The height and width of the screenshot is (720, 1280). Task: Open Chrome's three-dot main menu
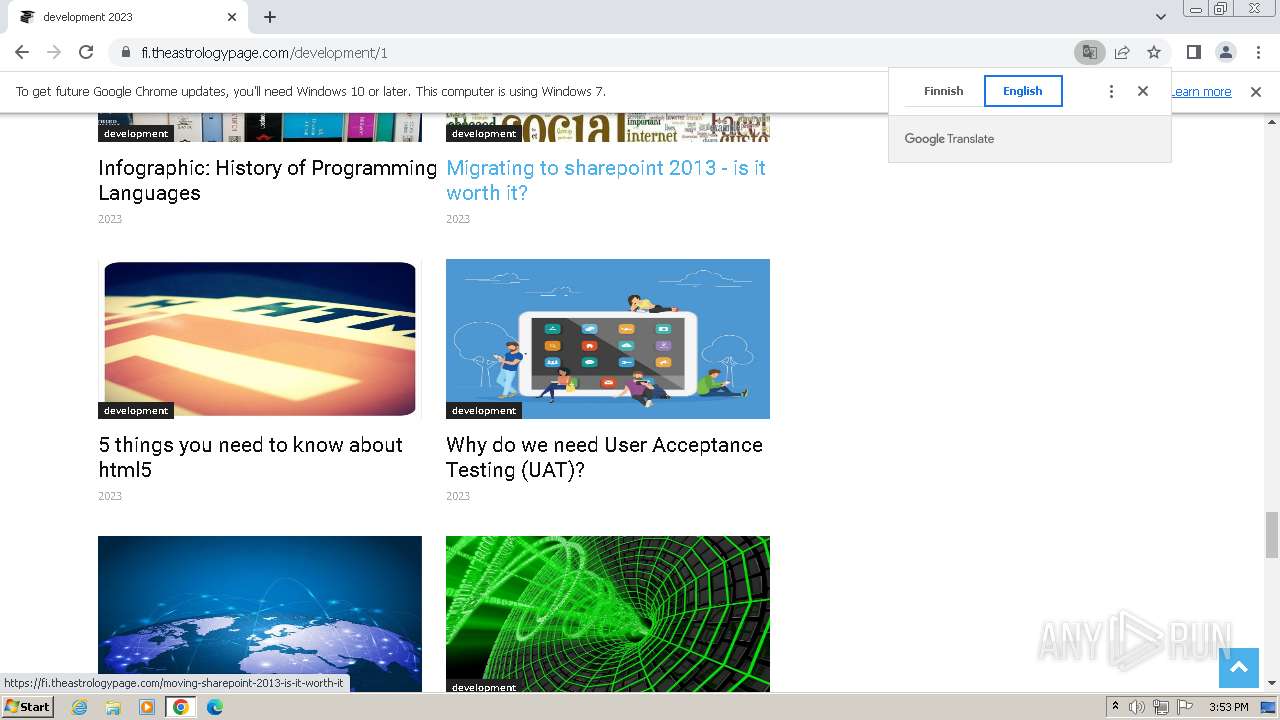tap(1258, 52)
